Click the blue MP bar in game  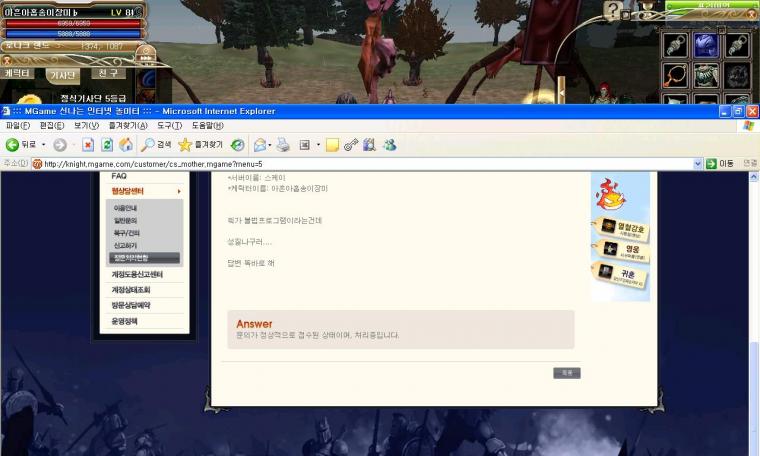coord(74,34)
